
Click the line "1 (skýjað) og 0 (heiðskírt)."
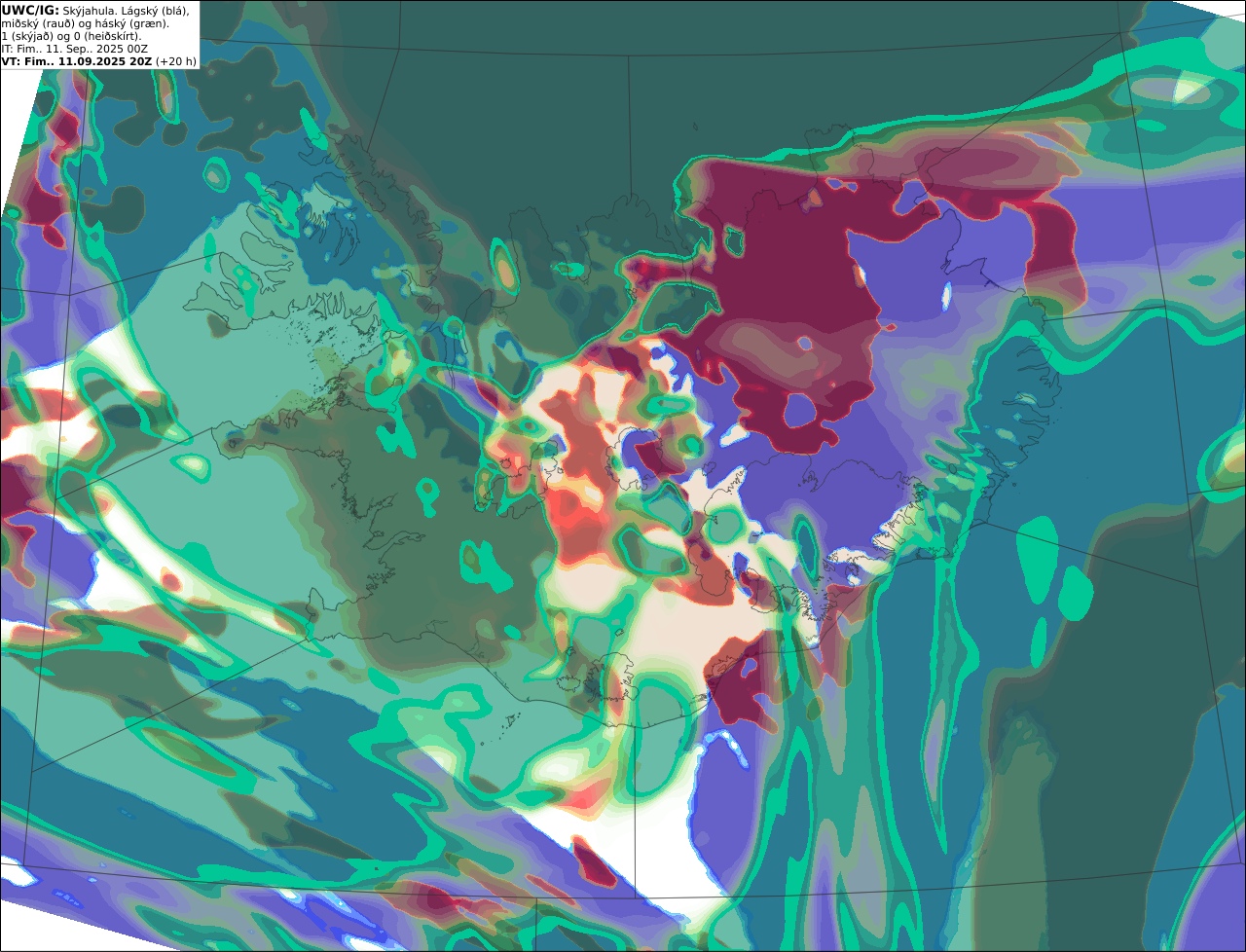(x=71, y=35)
